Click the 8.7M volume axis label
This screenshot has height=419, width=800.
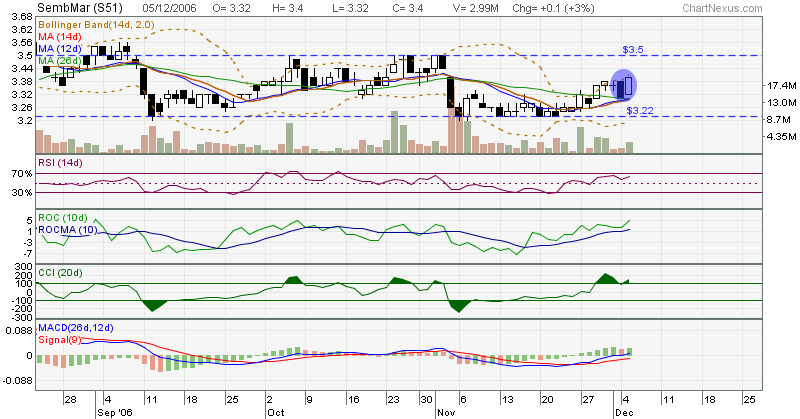pos(779,119)
